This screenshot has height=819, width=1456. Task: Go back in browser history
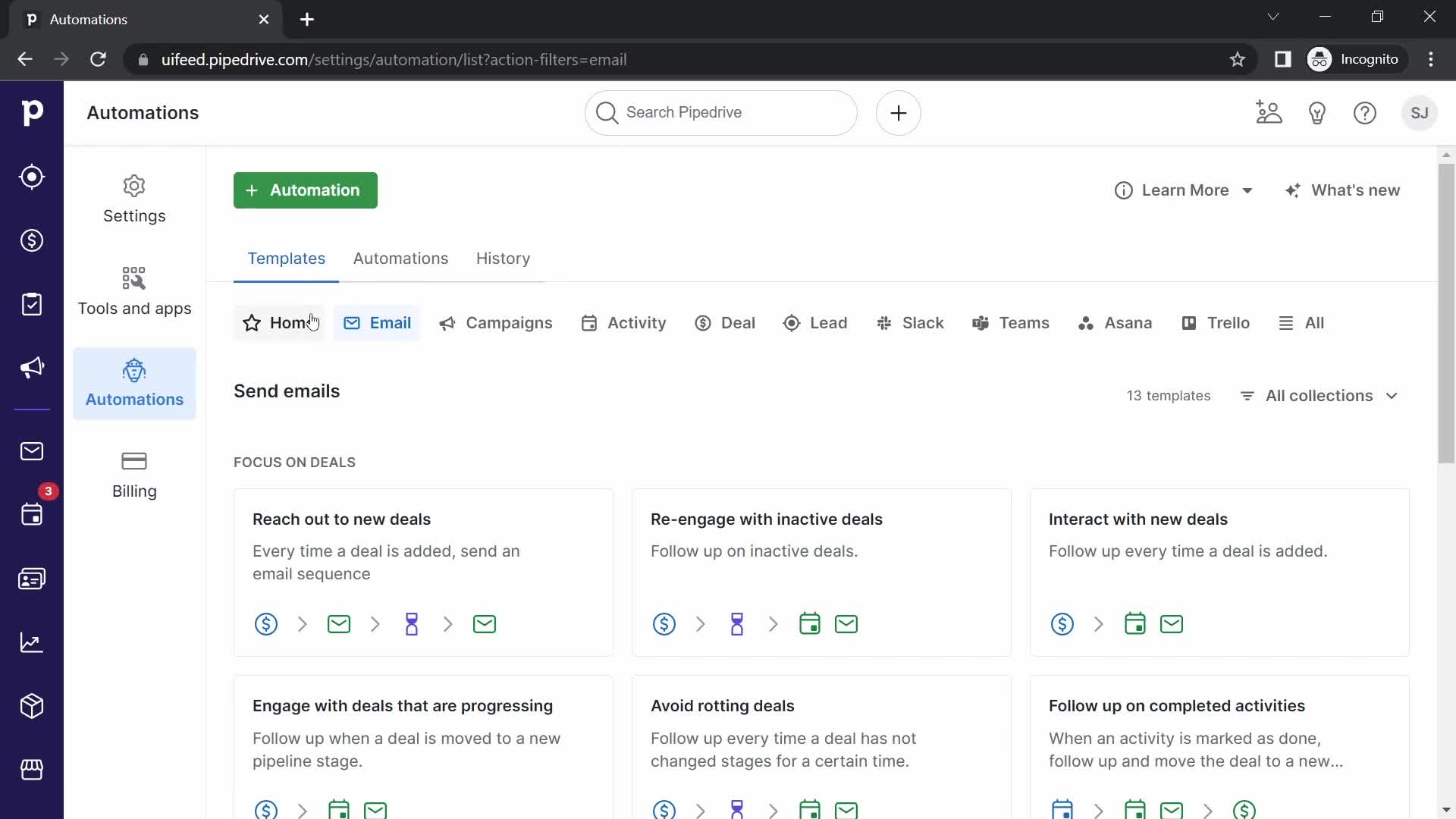25,59
